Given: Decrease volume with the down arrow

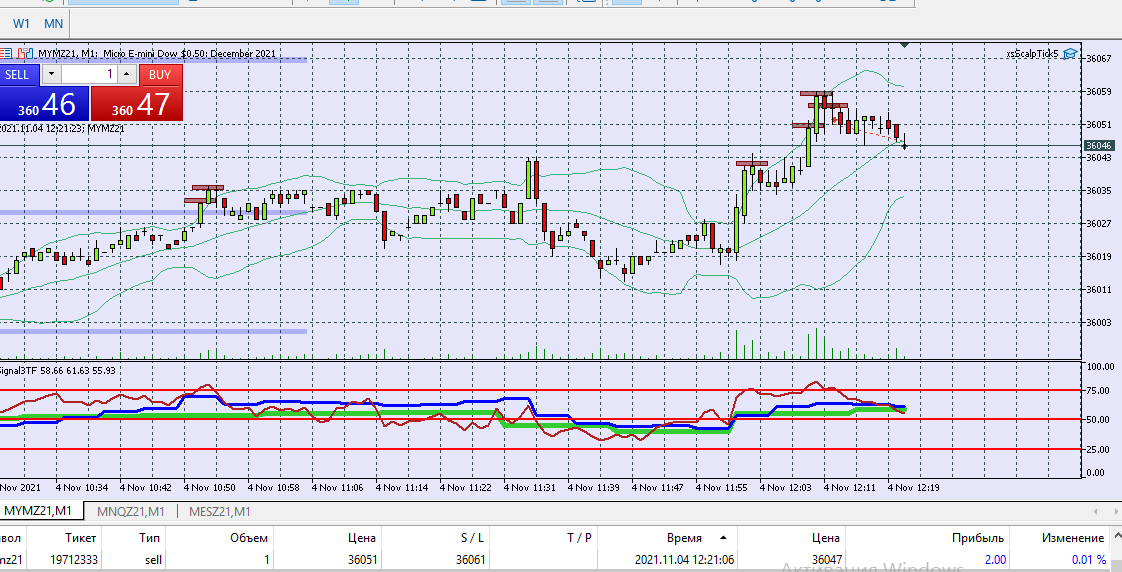Looking at the screenshot, I should [52, 74].
